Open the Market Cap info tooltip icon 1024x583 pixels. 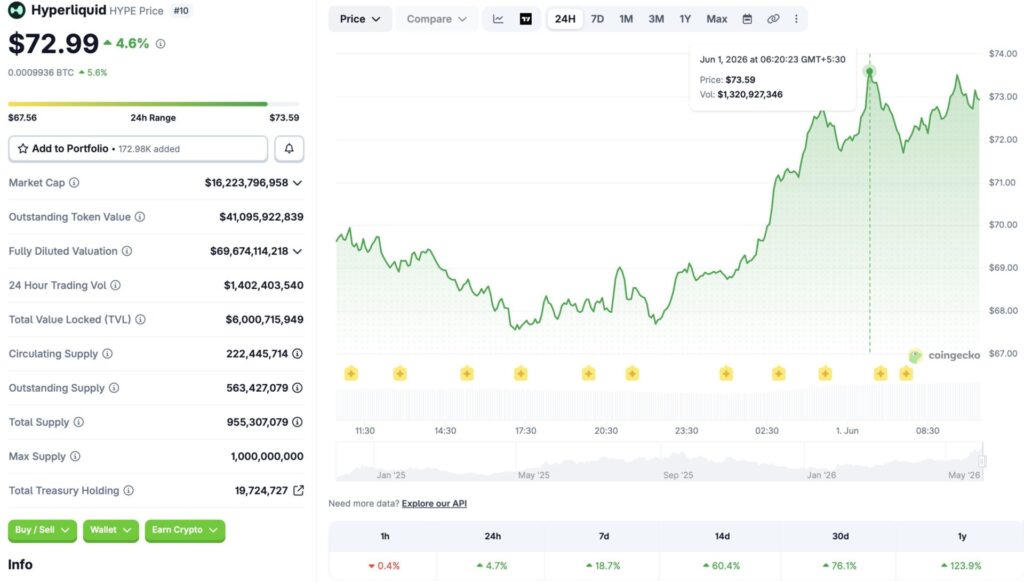tap(74, 183)
